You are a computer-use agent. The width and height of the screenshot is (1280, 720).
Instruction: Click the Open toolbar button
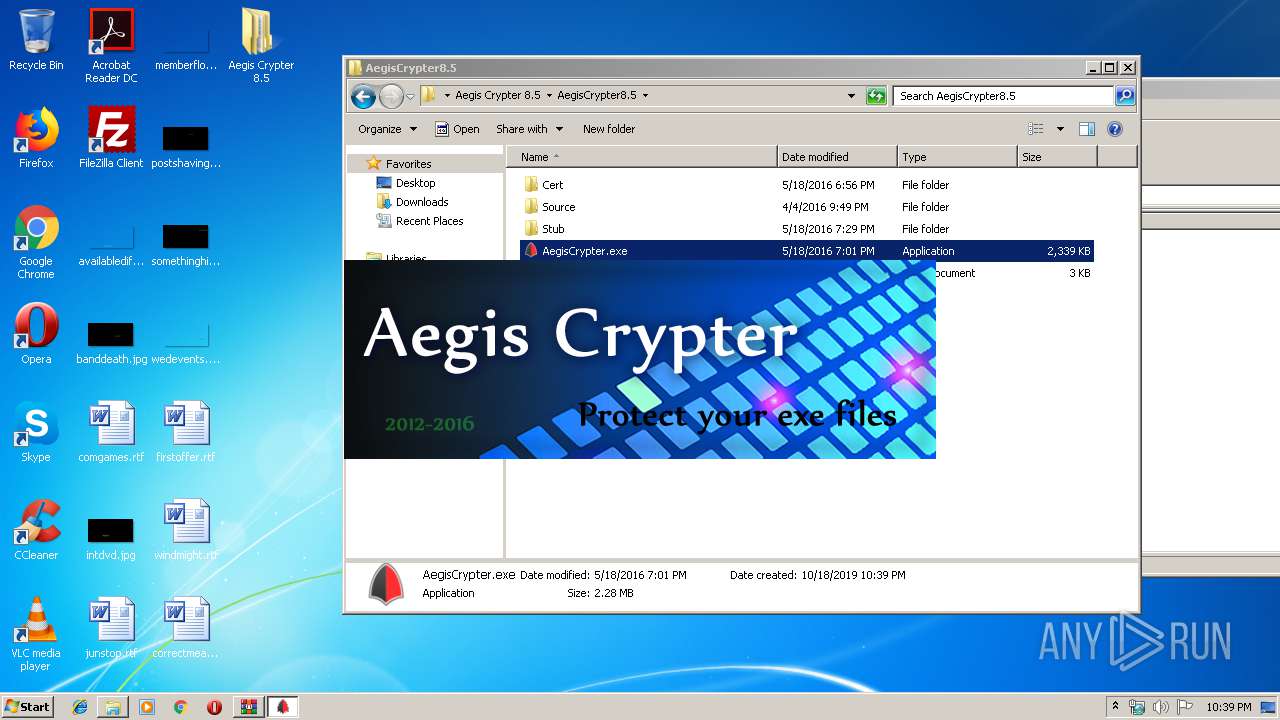click(x=457, y=129)
